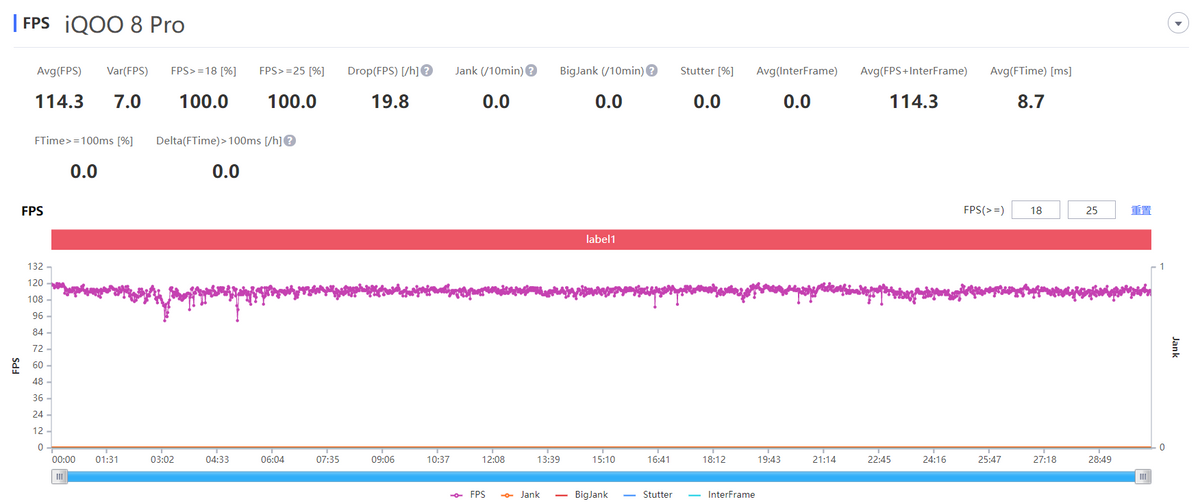1200x503 pixels.
Task: Open help icon beside Delta(FTime)>100ms
Action: (x=290, y=141)
